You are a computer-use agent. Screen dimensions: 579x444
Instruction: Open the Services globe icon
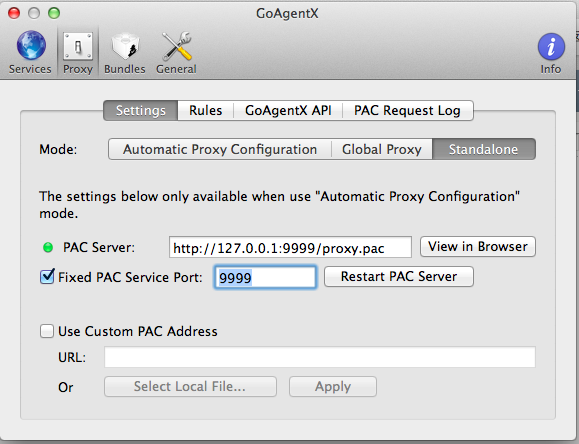point(31,45)
